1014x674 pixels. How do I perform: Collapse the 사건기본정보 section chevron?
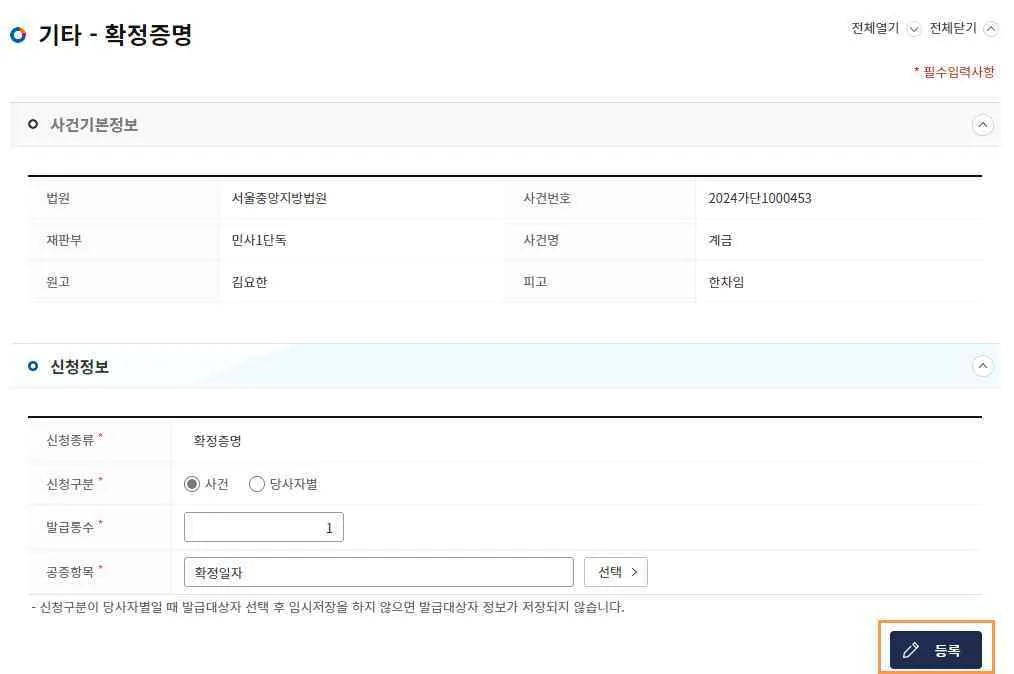tap(982, 124)
